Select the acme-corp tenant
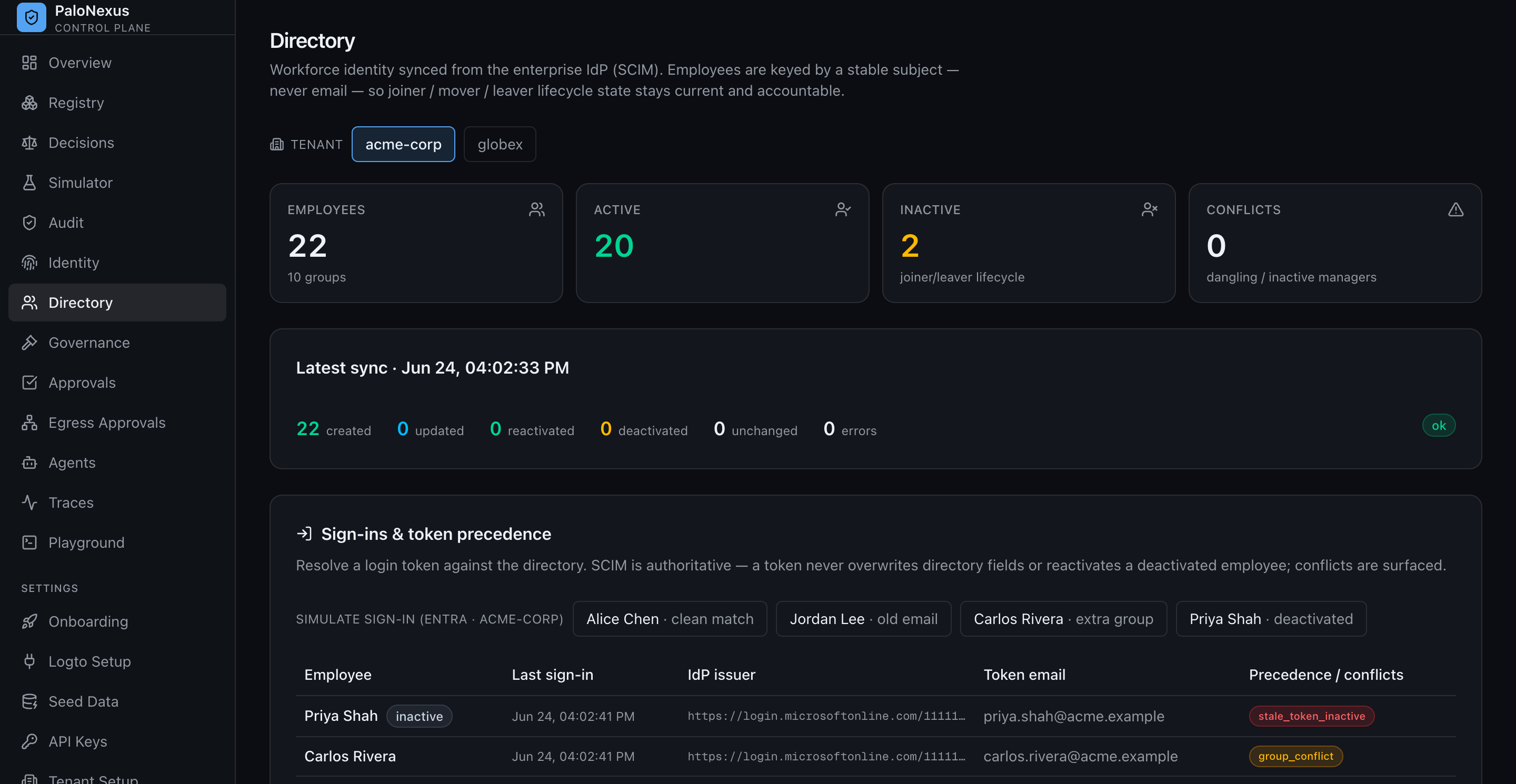Viewport: 1516px width, 784px height. click(403, 145)
